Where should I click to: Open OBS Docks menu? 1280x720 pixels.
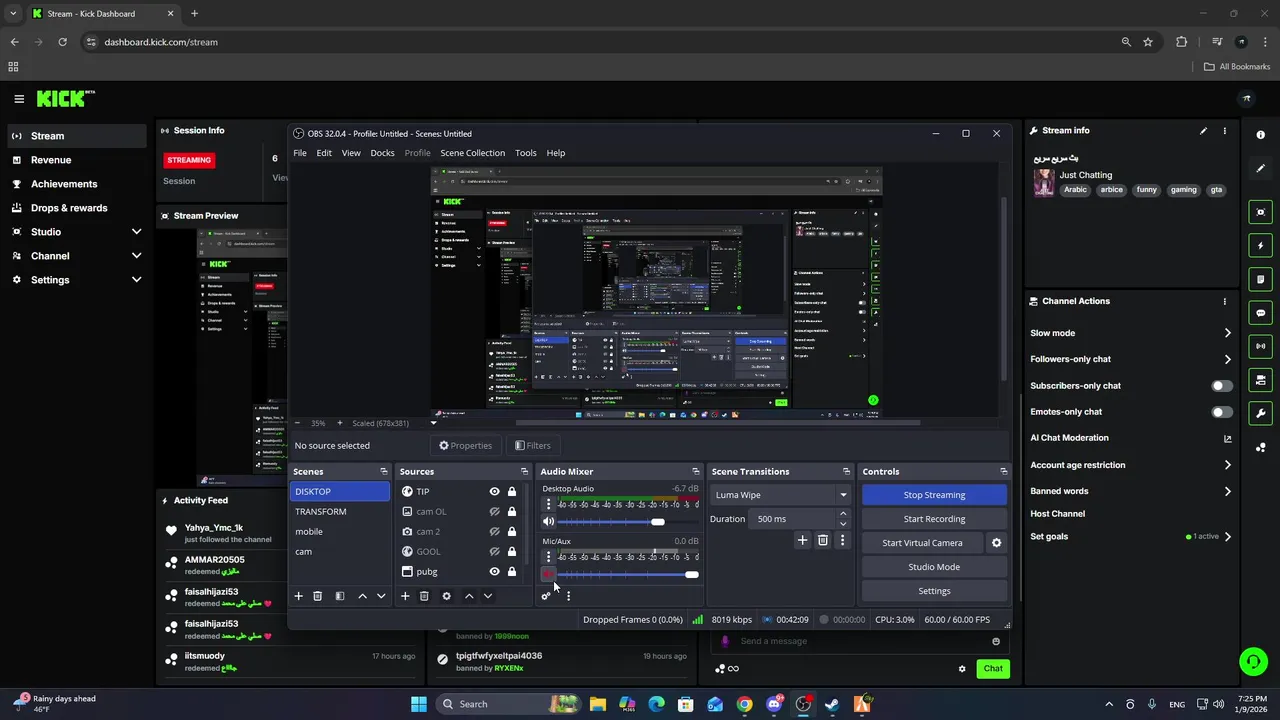point(382,153)
